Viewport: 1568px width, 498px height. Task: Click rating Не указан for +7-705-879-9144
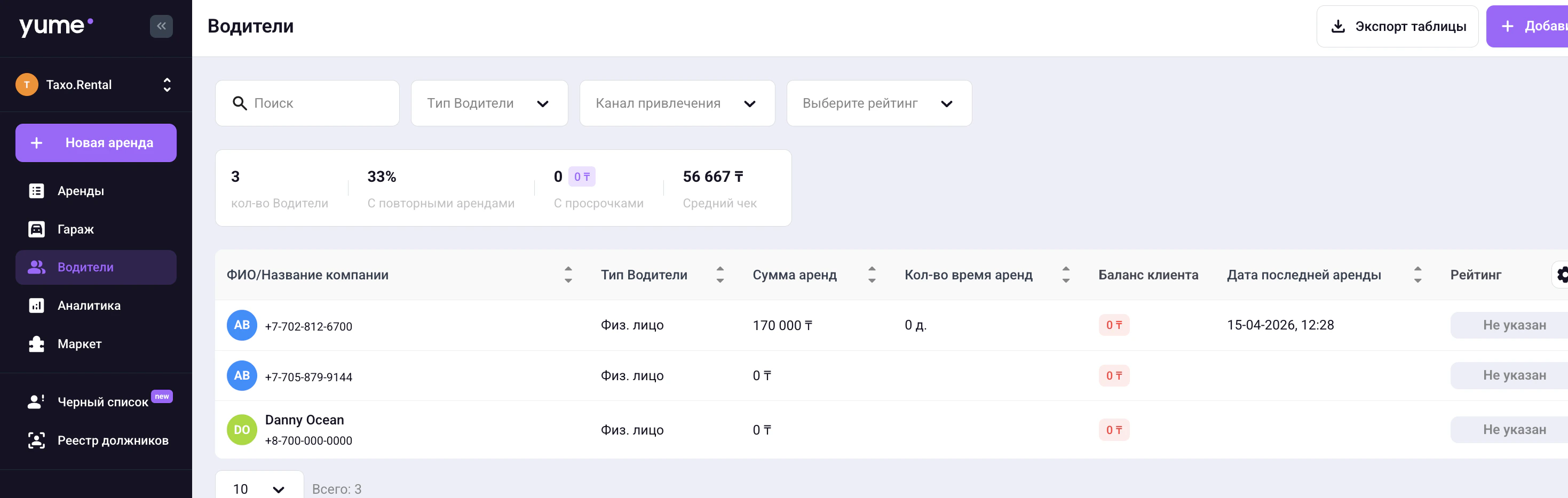(1510, 376)
